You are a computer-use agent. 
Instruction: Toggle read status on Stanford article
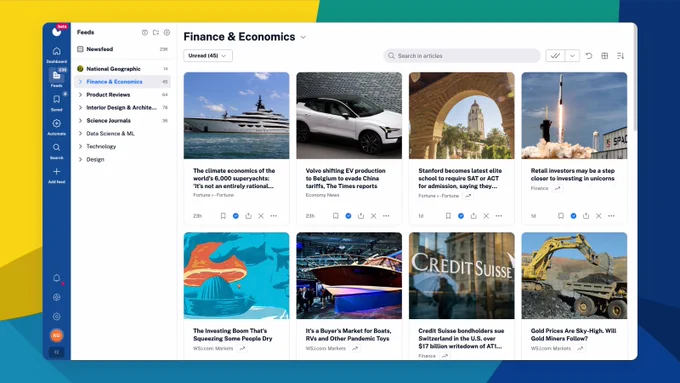pos(461,216)
